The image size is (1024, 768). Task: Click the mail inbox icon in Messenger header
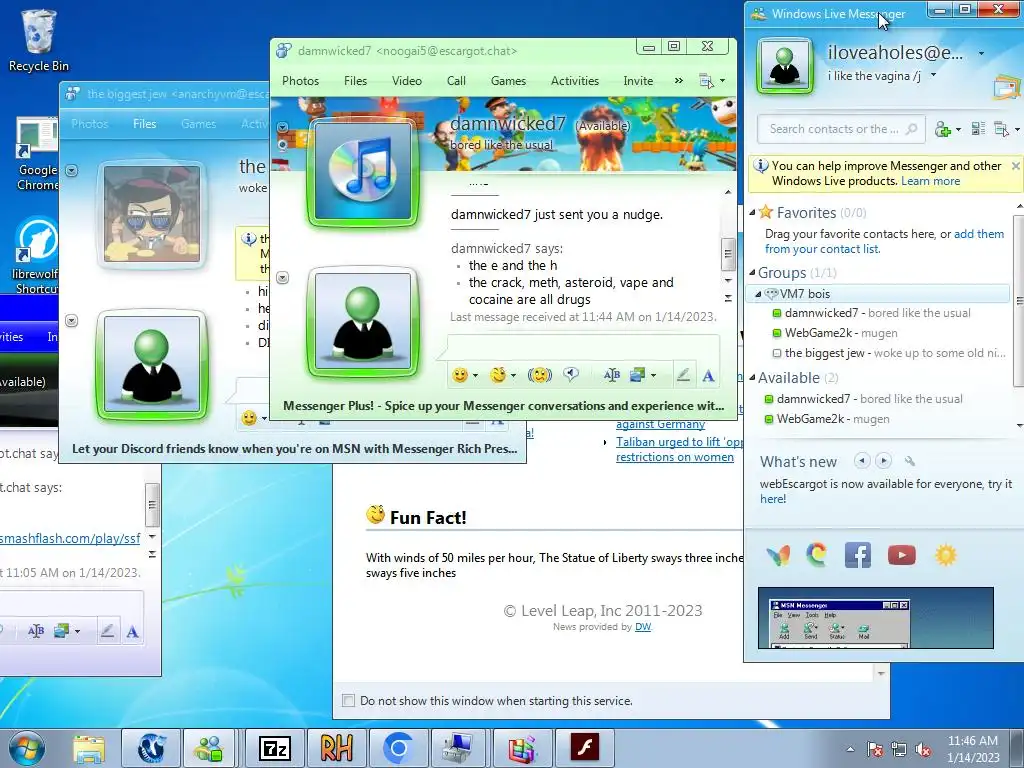1006,88
